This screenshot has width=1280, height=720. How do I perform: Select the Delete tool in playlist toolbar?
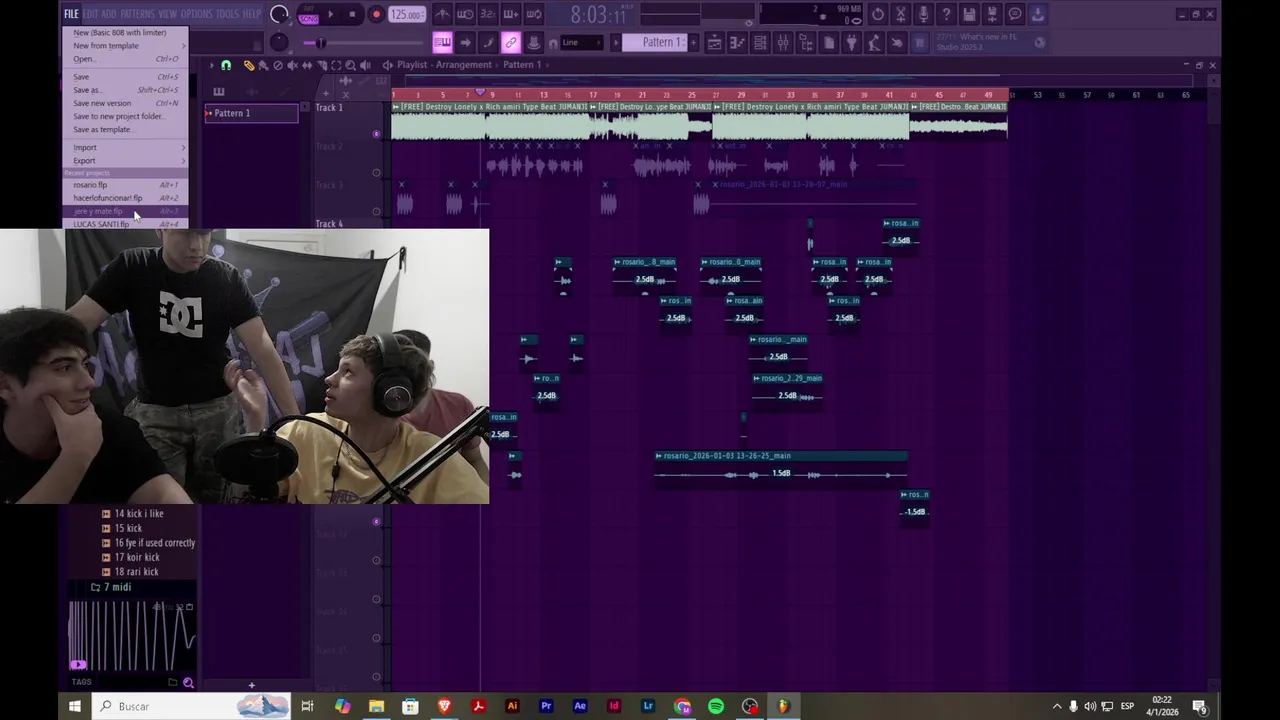click(x=278, y=65)
